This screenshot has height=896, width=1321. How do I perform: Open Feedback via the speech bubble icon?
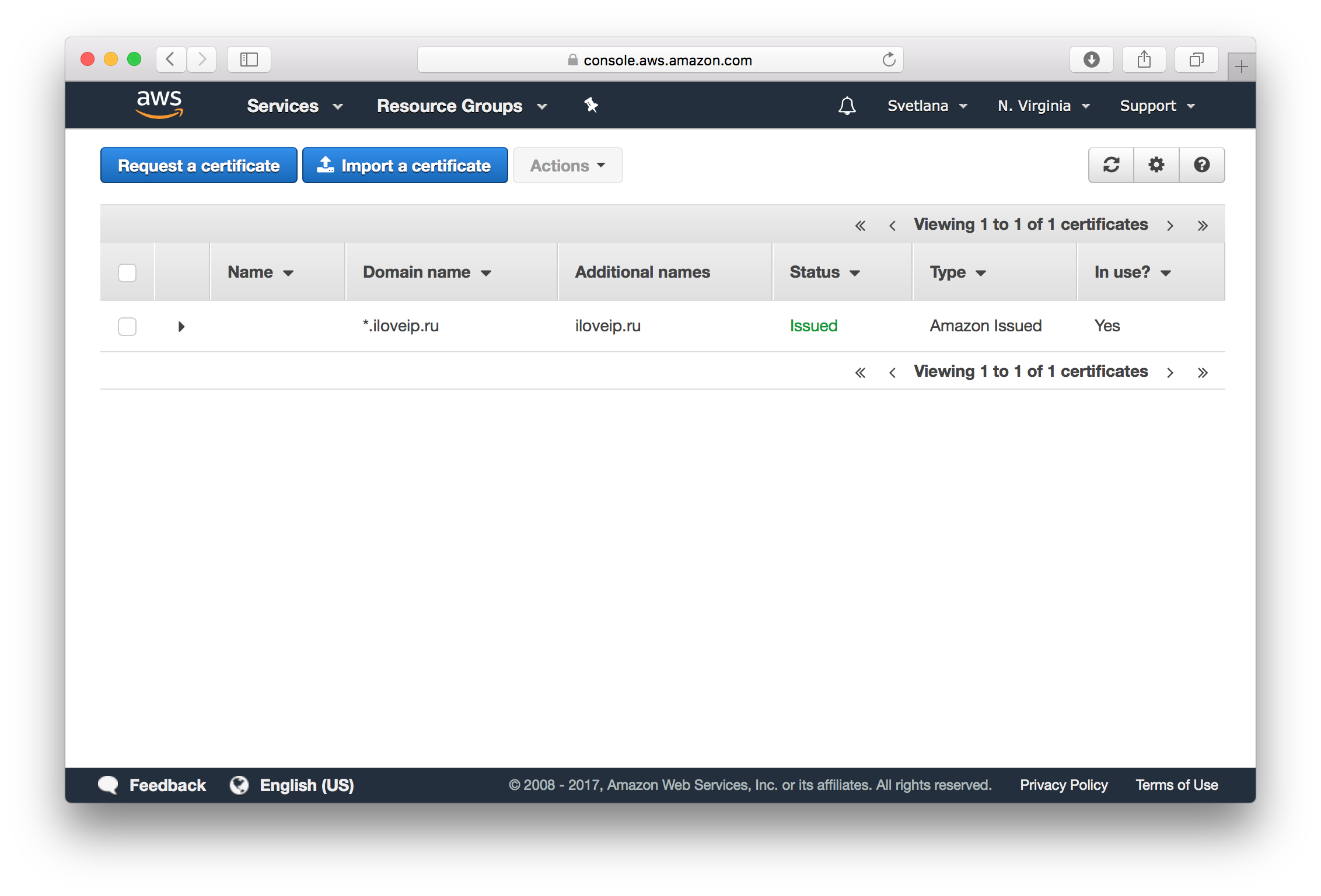pyautogui.click(x=108, y=785)
